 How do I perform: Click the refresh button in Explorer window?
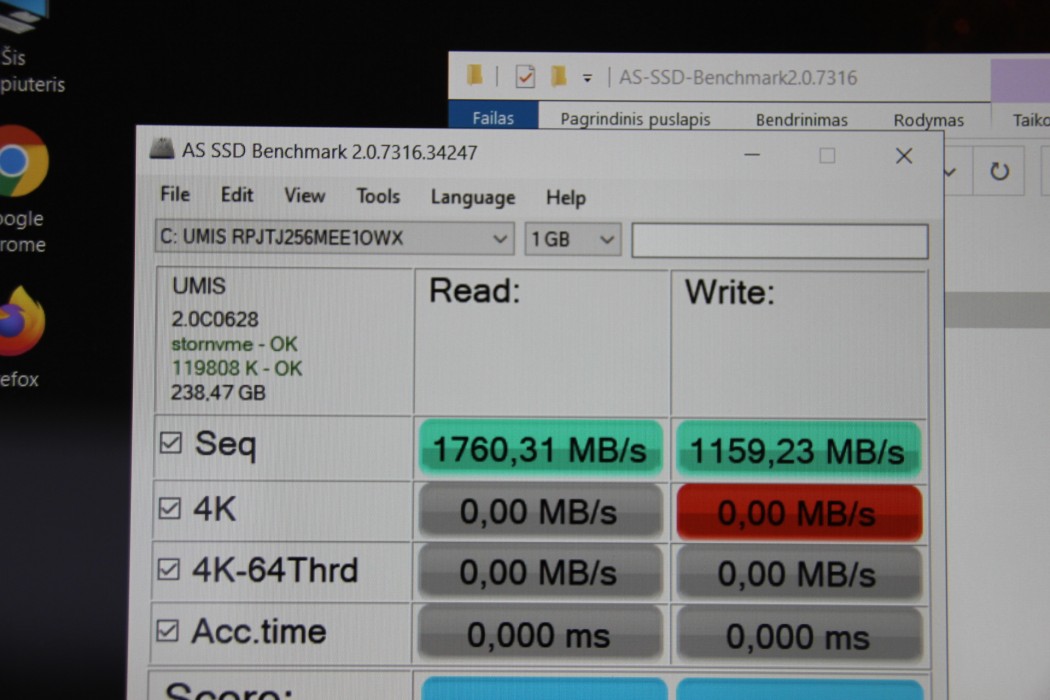click(x=999, y=171)
